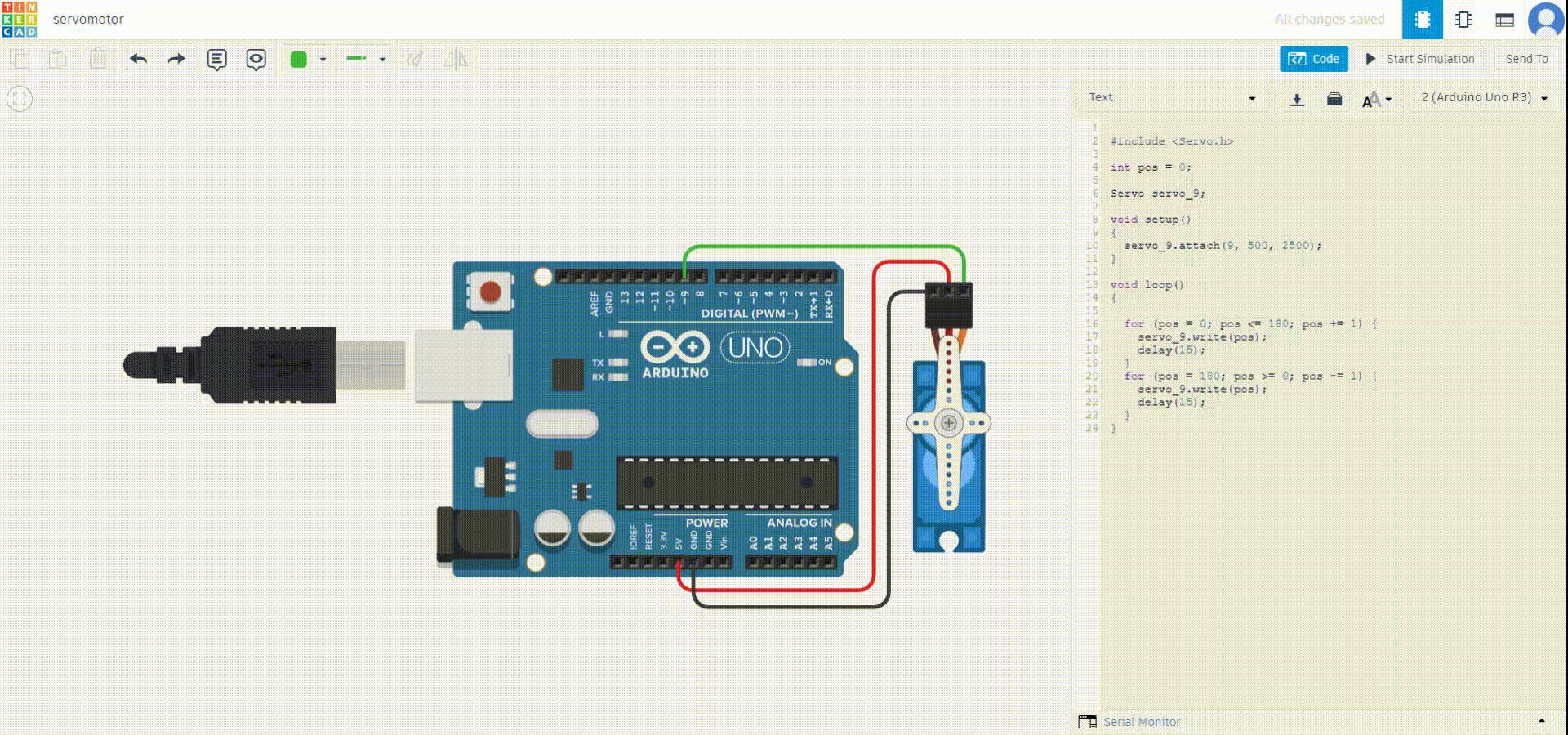The image size is (1568, 735).
Task: Click the 'void setup()' code line
Action: click(x=1151, y=220)
